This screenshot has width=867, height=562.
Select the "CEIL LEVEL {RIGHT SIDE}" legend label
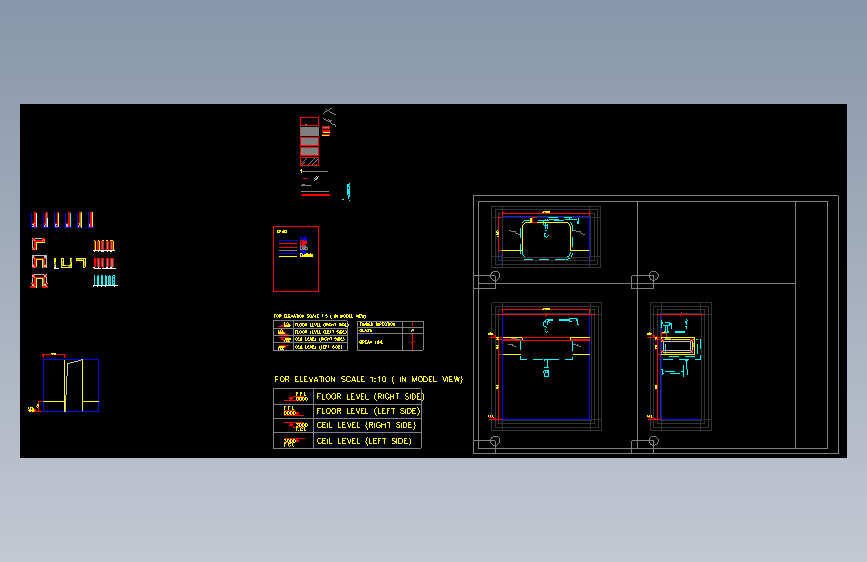coord(366,425)
